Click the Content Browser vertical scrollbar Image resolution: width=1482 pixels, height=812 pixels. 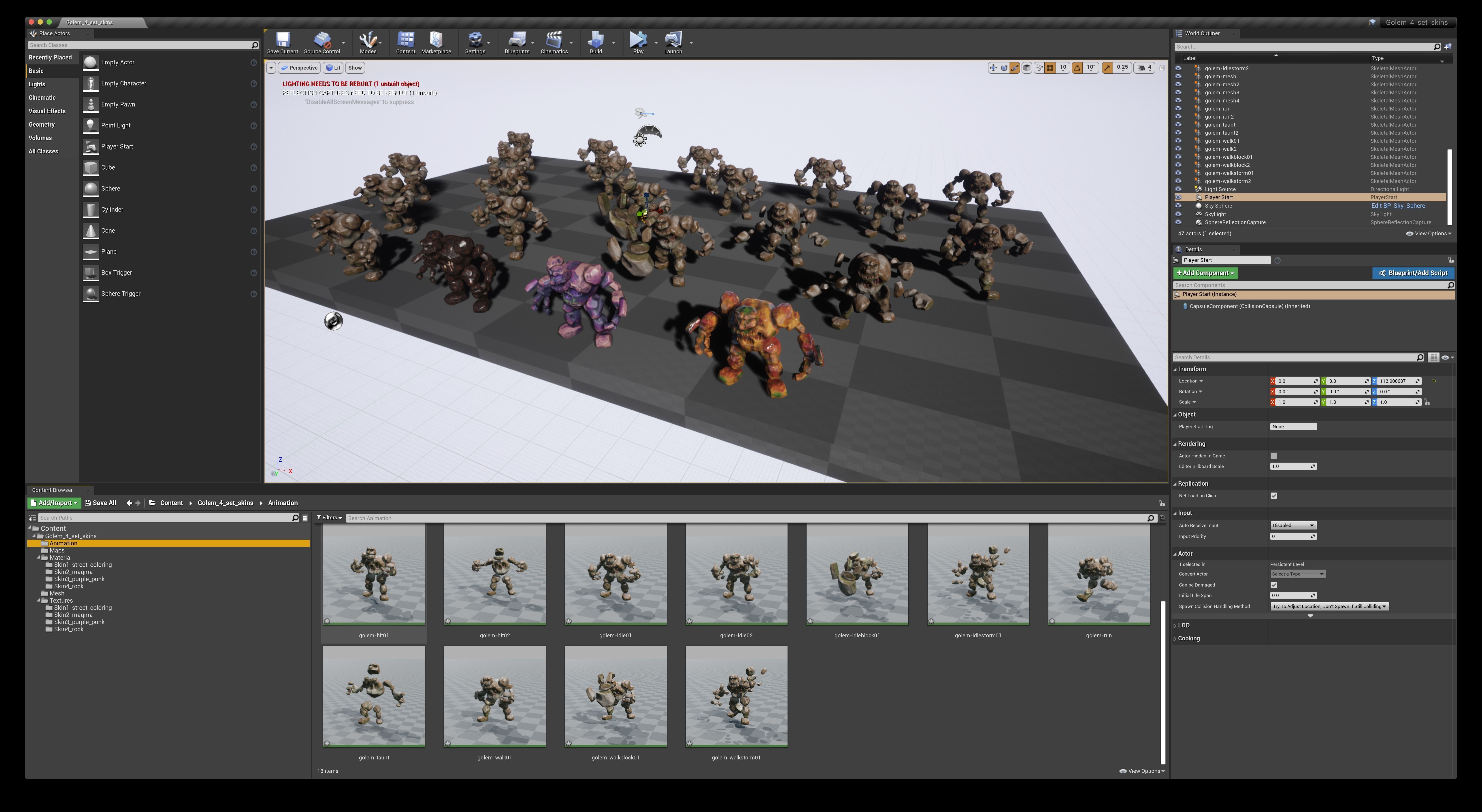[1163, 683]
